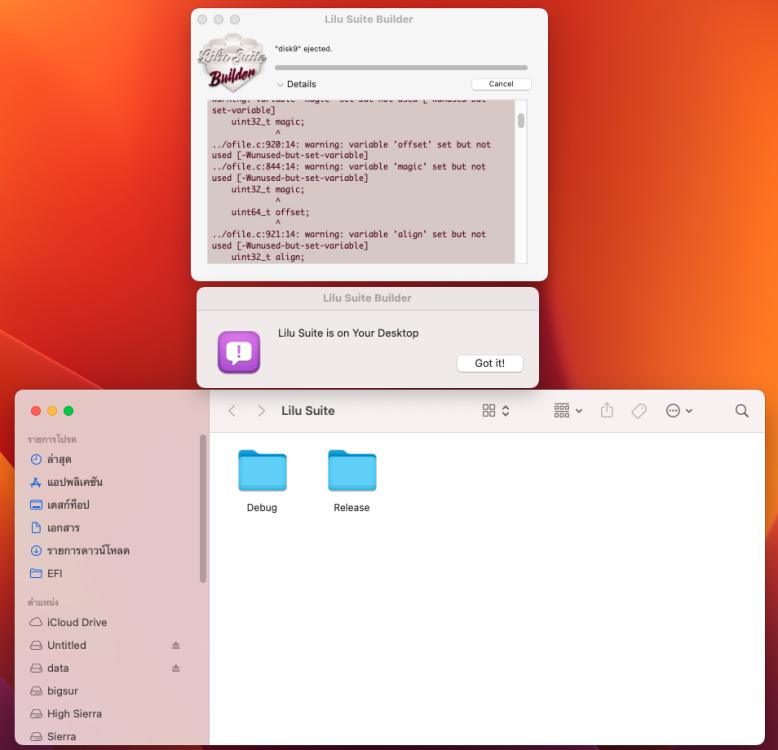Close the Finder window with red button

36,411
